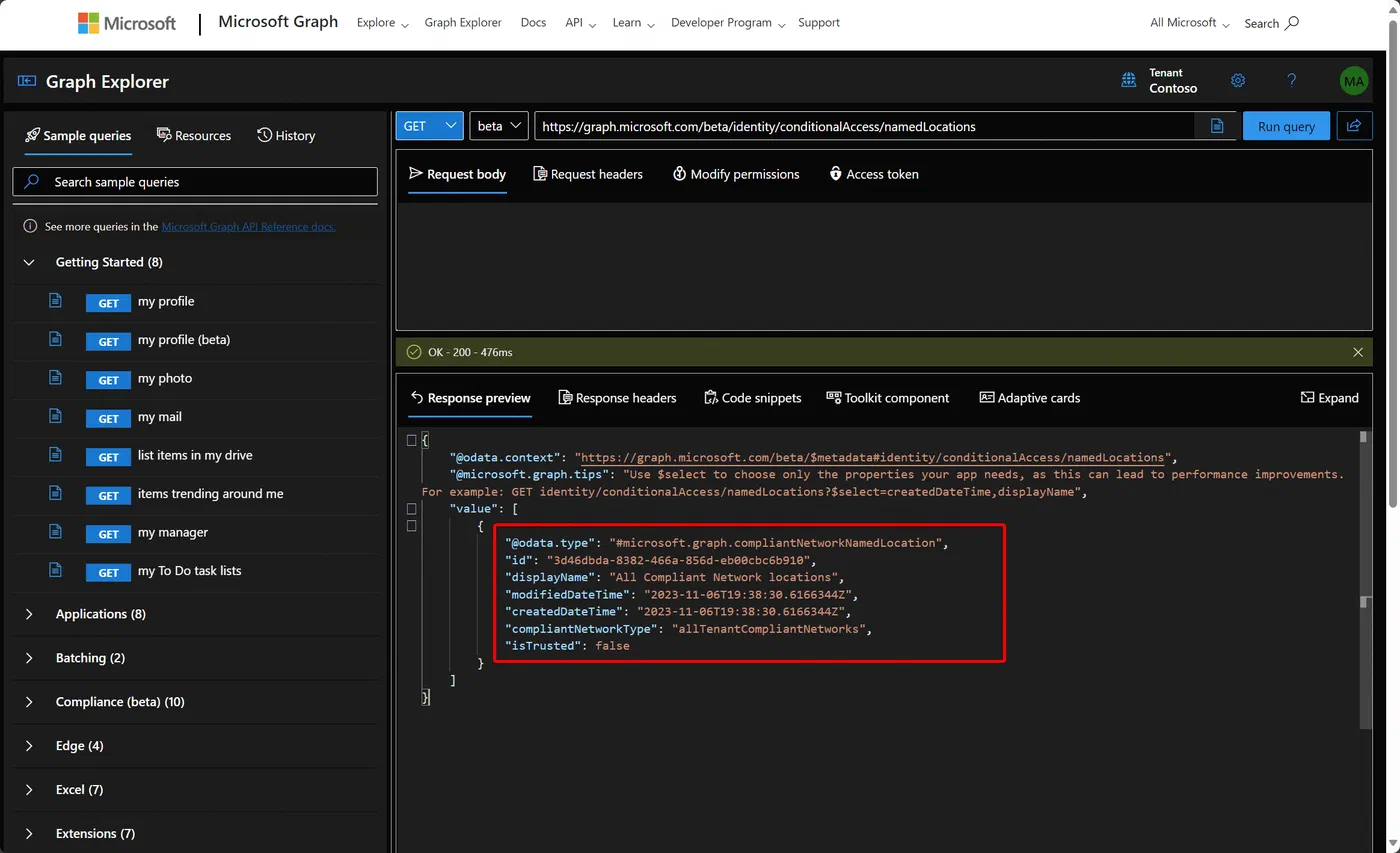
Task: Open the settings gear icon
Action: coord(1238,81)
